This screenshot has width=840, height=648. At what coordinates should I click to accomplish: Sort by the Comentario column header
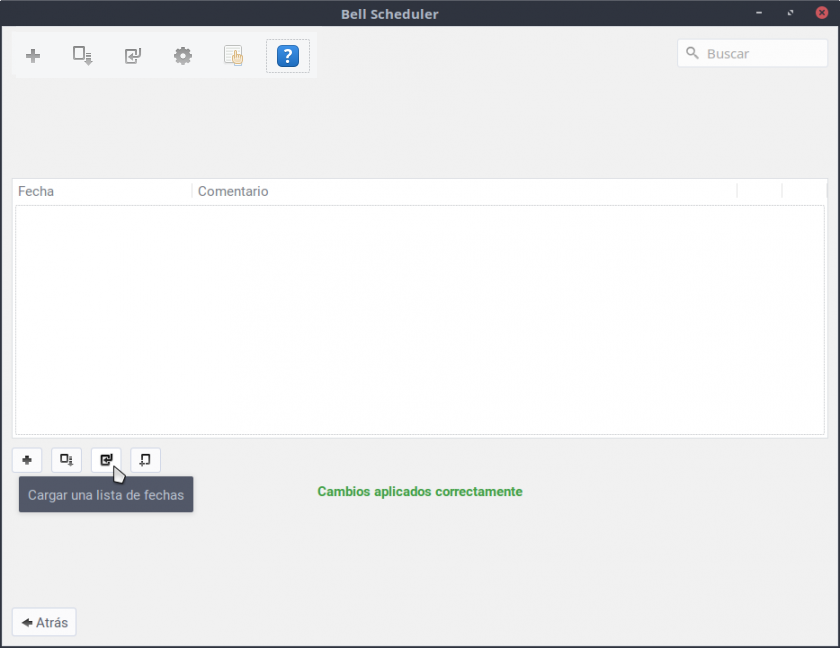(460, 191)
